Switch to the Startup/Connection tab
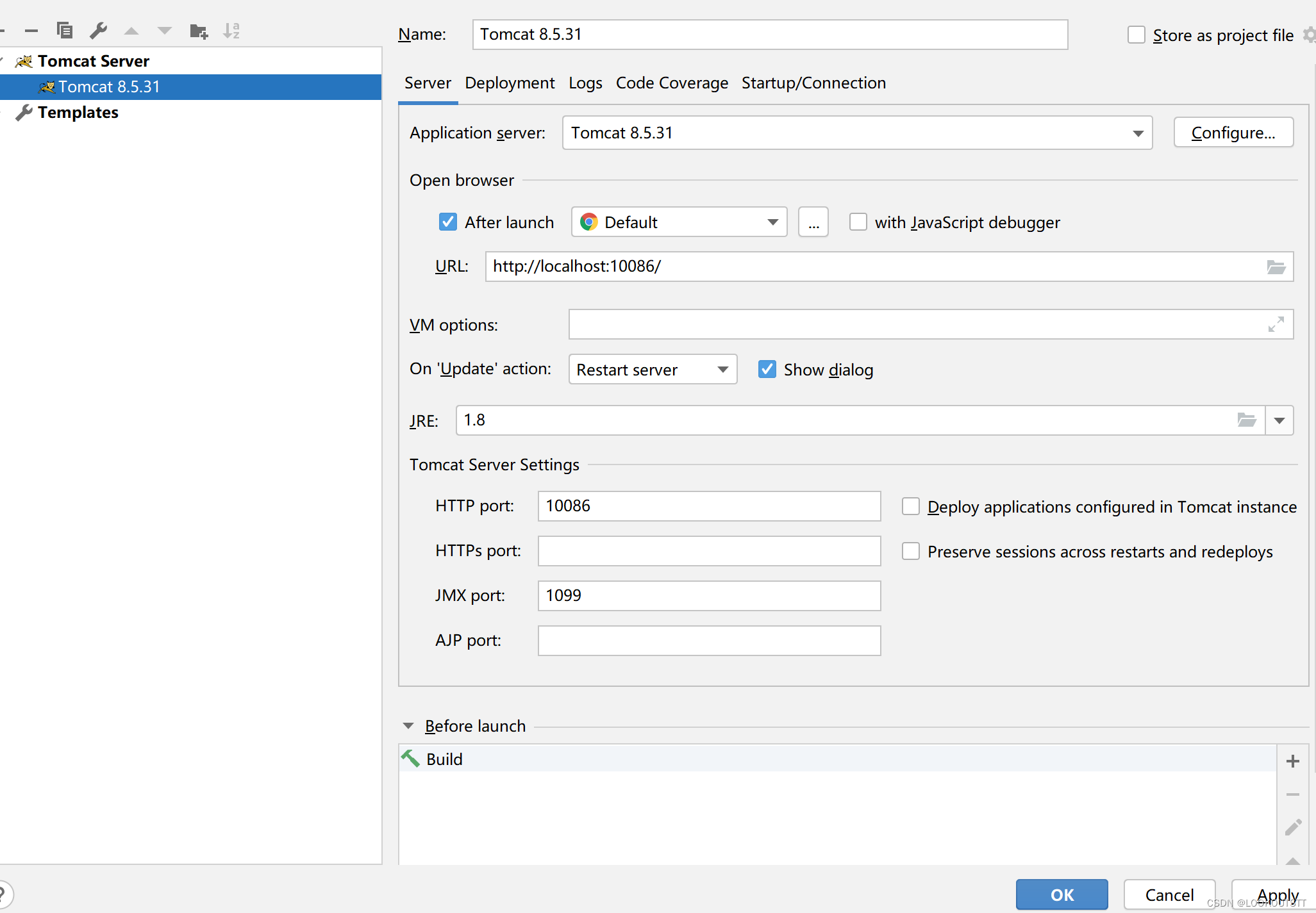The height and width of the screenshot is (913, 1316). 813,83
